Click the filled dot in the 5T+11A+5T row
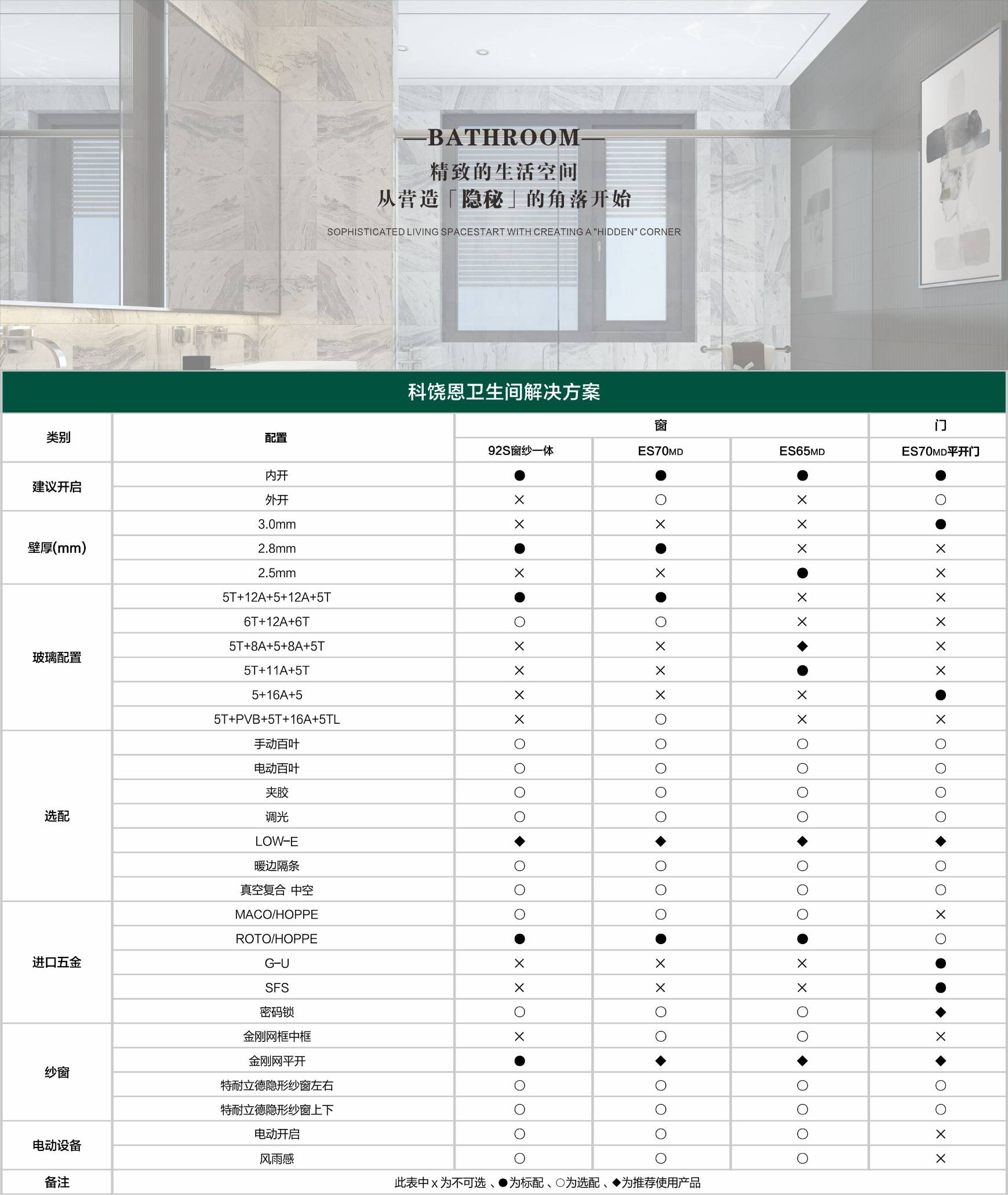The height and width of the screenshot is (1195, 1008). (x=802, y=671)
